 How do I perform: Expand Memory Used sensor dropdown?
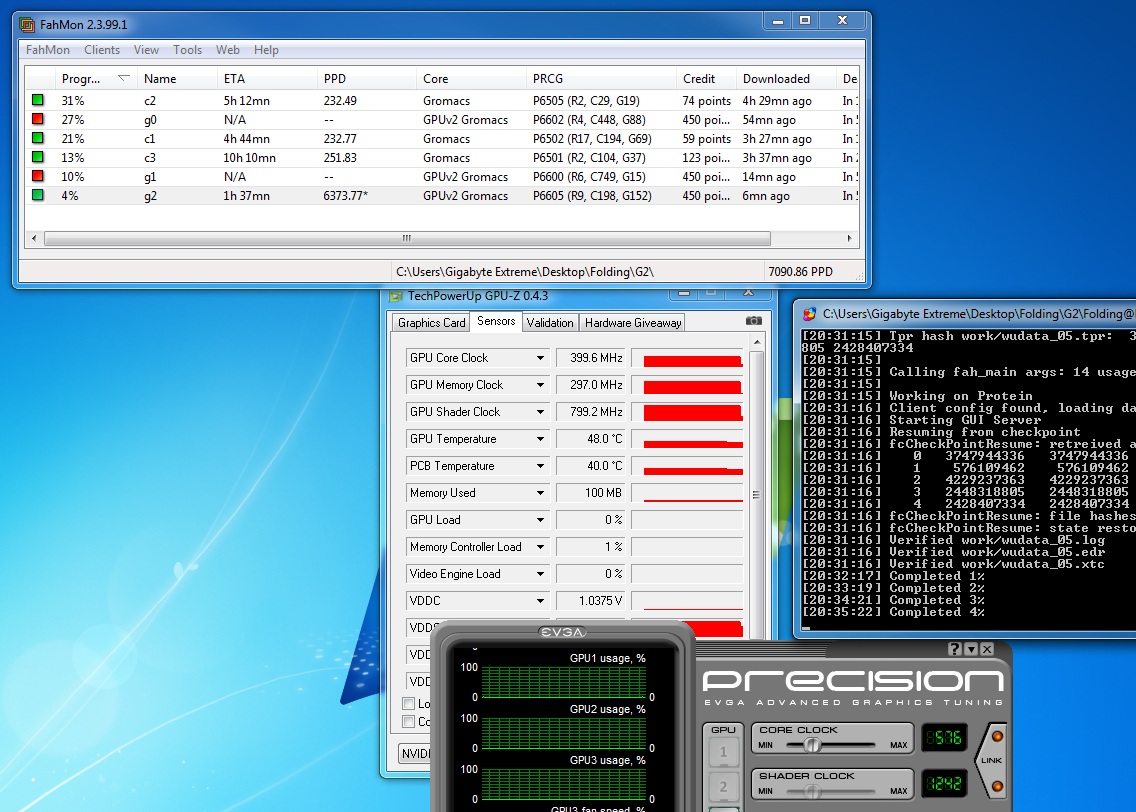(540, 493)
